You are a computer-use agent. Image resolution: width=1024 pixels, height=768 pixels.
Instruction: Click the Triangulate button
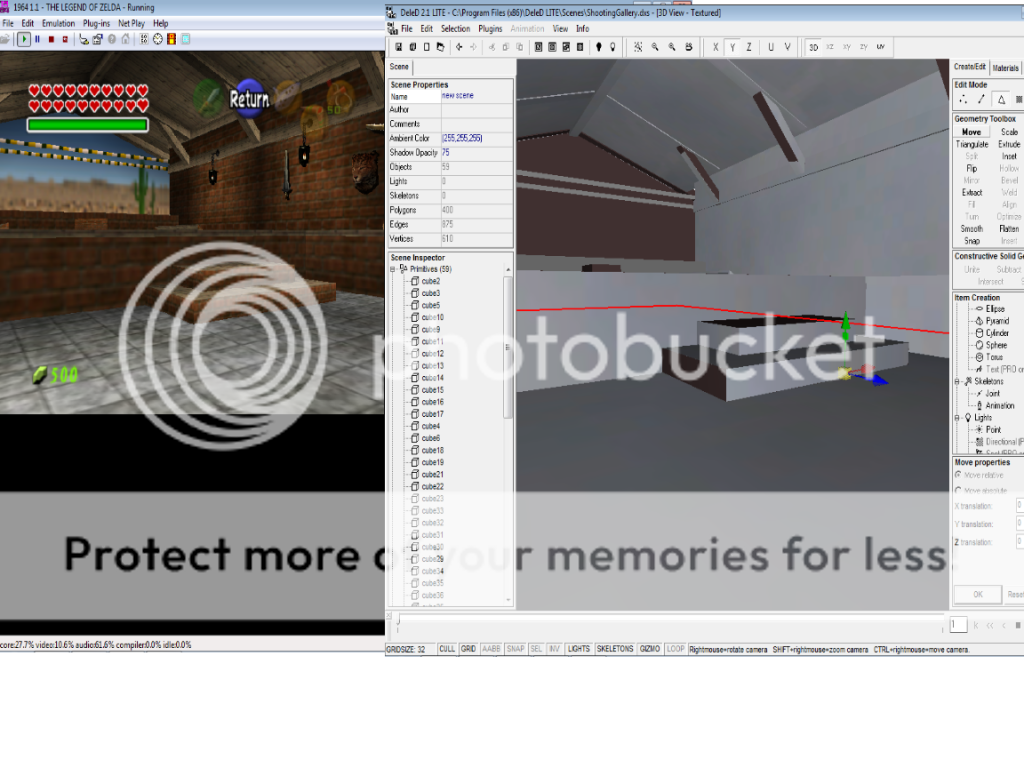[x=971, y=144]
